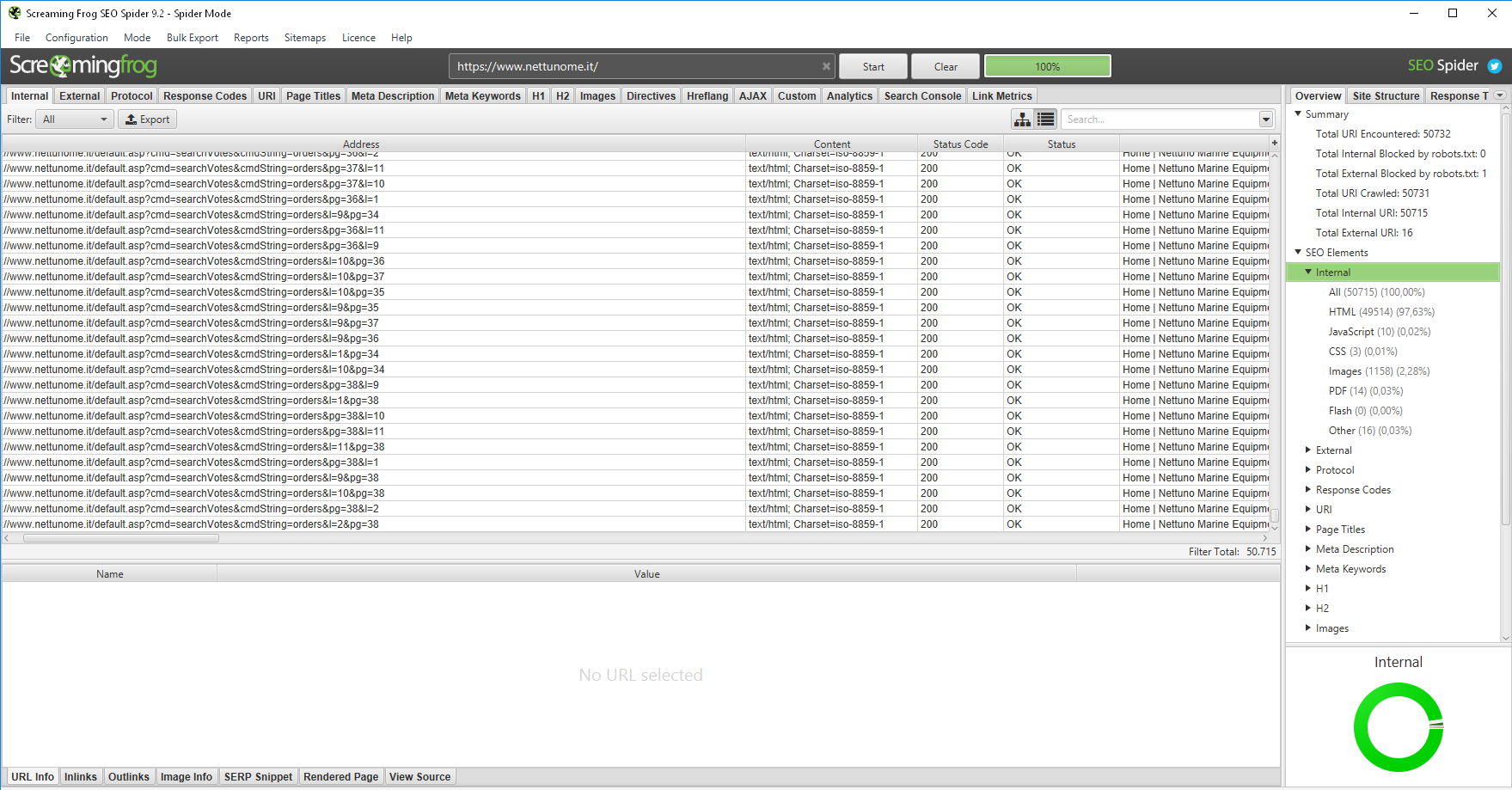Select JavaScript (10) in the Internal tree

1380,331
